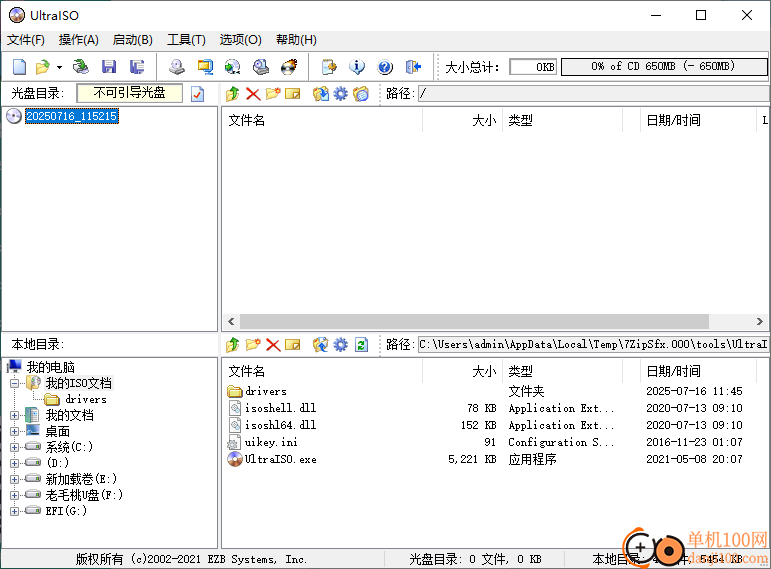The width and height of the screenshot is (771, 569).
Task: Sort disc list by 文件名 column header
Action: (322, 120)
